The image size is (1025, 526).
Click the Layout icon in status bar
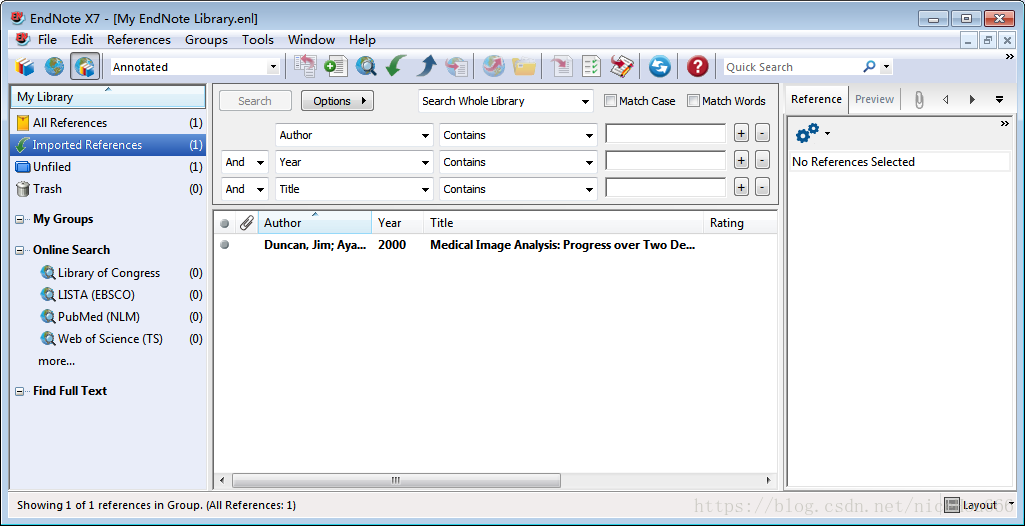tap(953, 505)
